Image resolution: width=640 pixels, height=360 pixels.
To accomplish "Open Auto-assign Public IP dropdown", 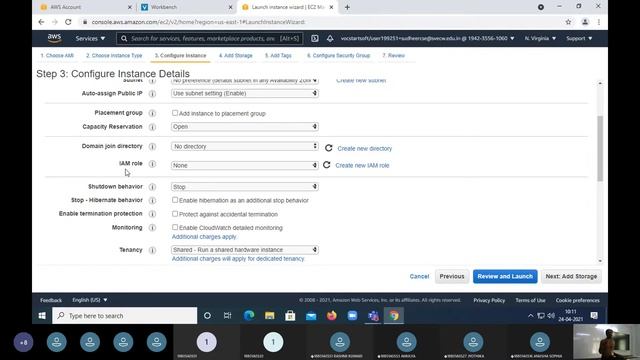I will coord(244,93).
